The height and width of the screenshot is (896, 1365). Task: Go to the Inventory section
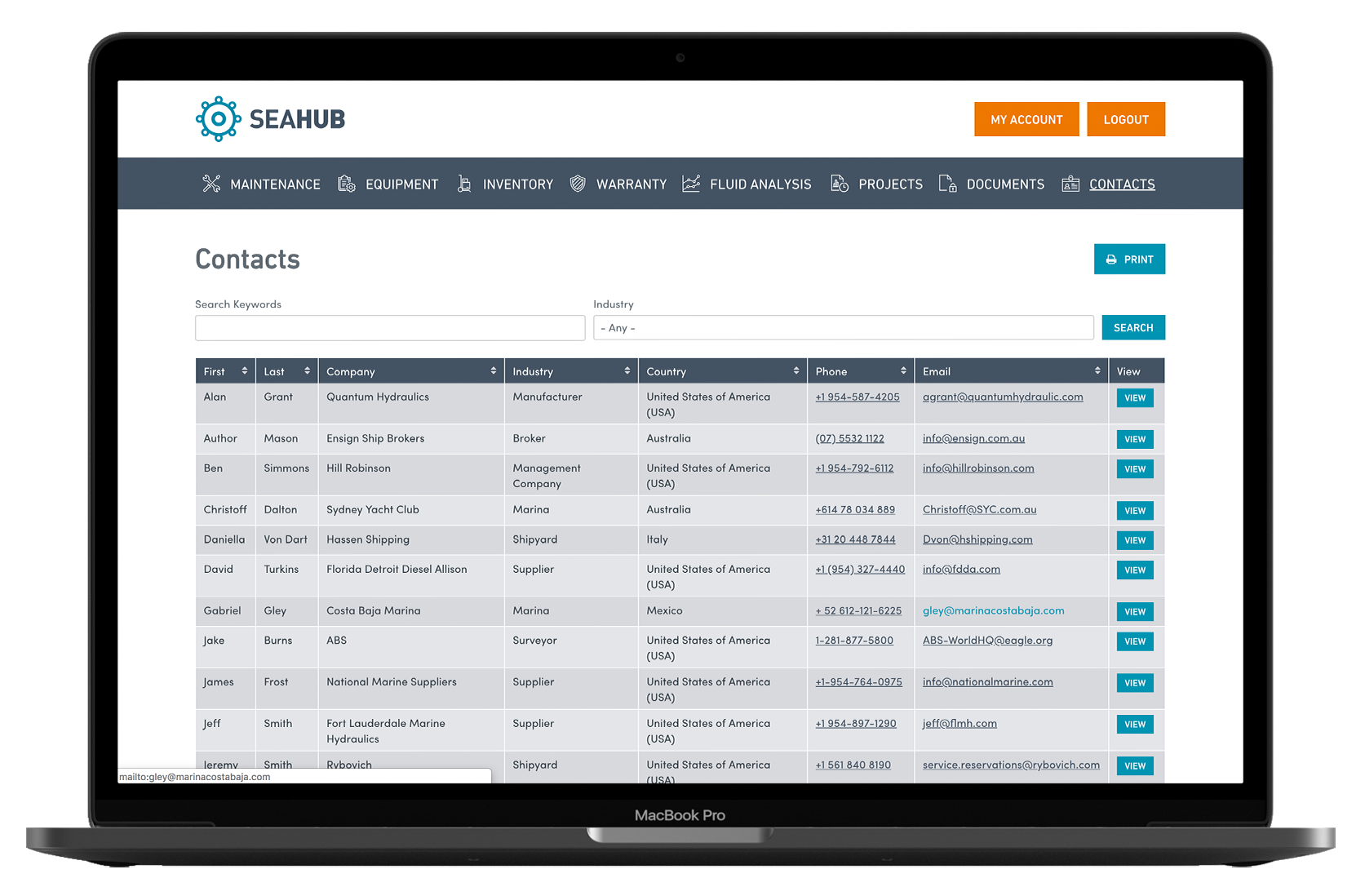coord(518,184)
